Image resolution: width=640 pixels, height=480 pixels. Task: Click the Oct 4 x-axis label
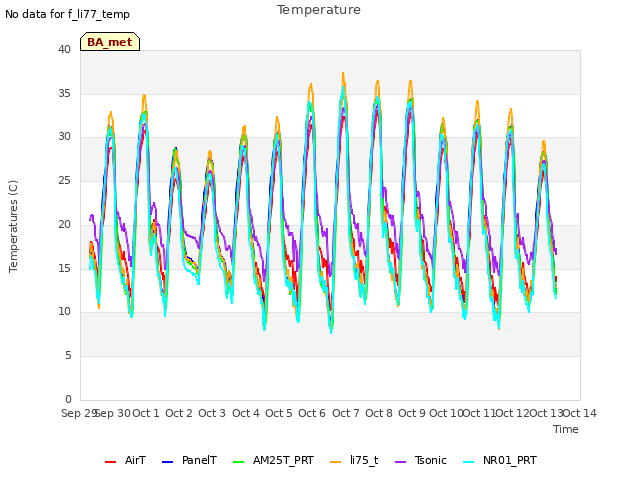click(246, 413)
